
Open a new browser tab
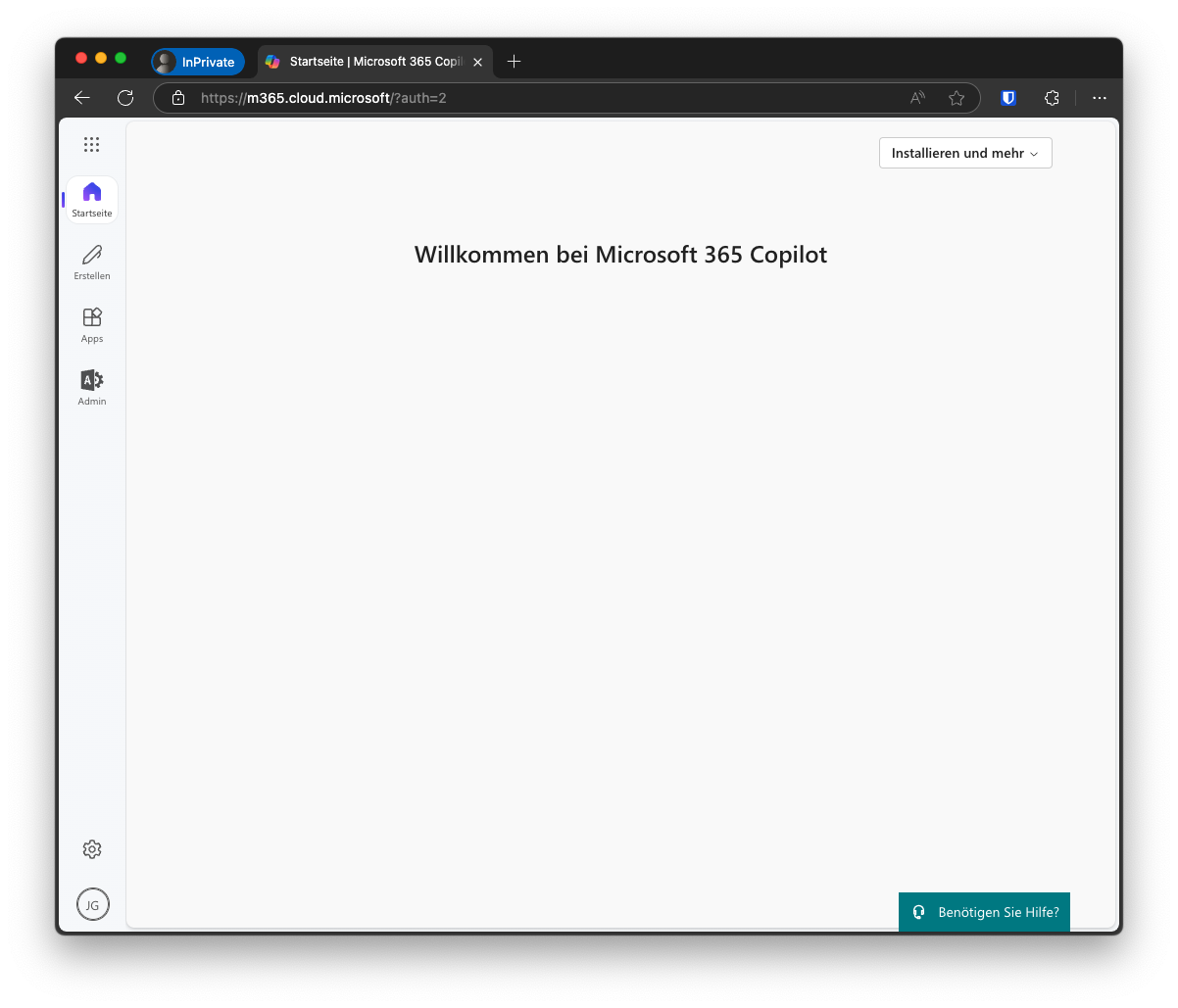coord(514,62)
